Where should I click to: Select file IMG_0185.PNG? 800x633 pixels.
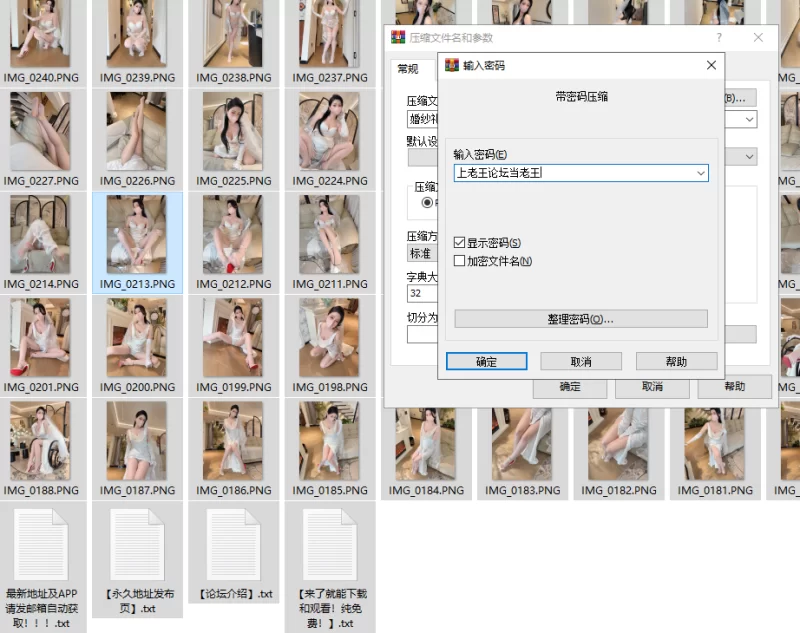tap(330, 449)
